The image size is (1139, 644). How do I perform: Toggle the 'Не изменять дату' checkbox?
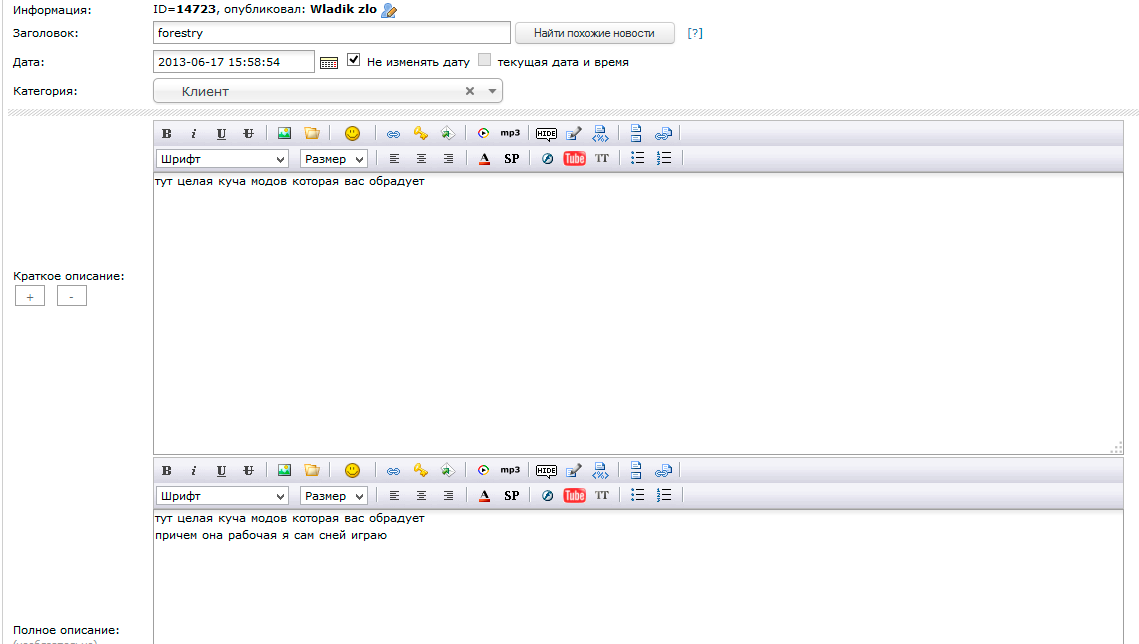pyautogui.click(x=354, y=60)
